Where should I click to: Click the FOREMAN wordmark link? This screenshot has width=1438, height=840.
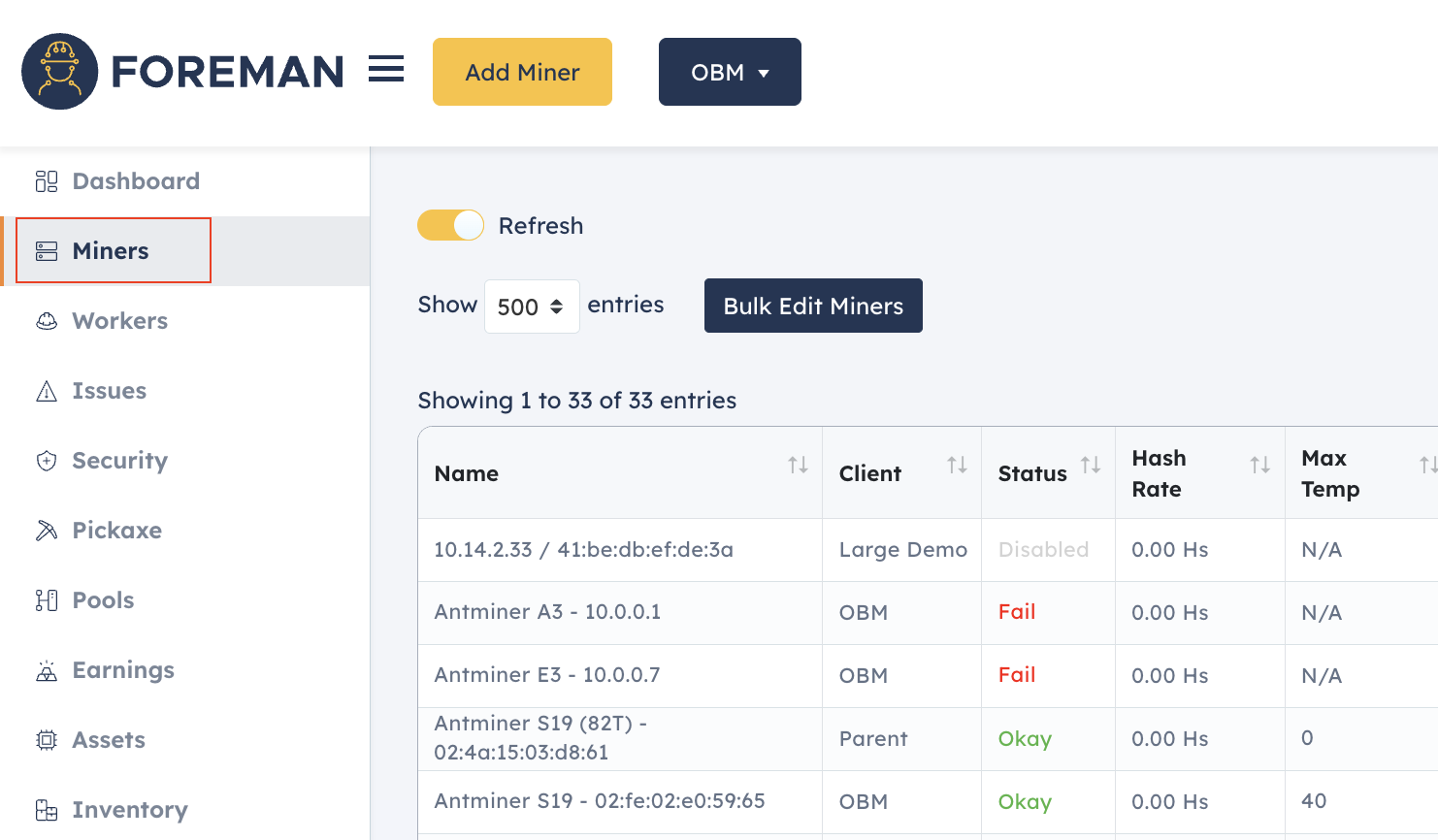pyautogui.click(x=227, y=72)
